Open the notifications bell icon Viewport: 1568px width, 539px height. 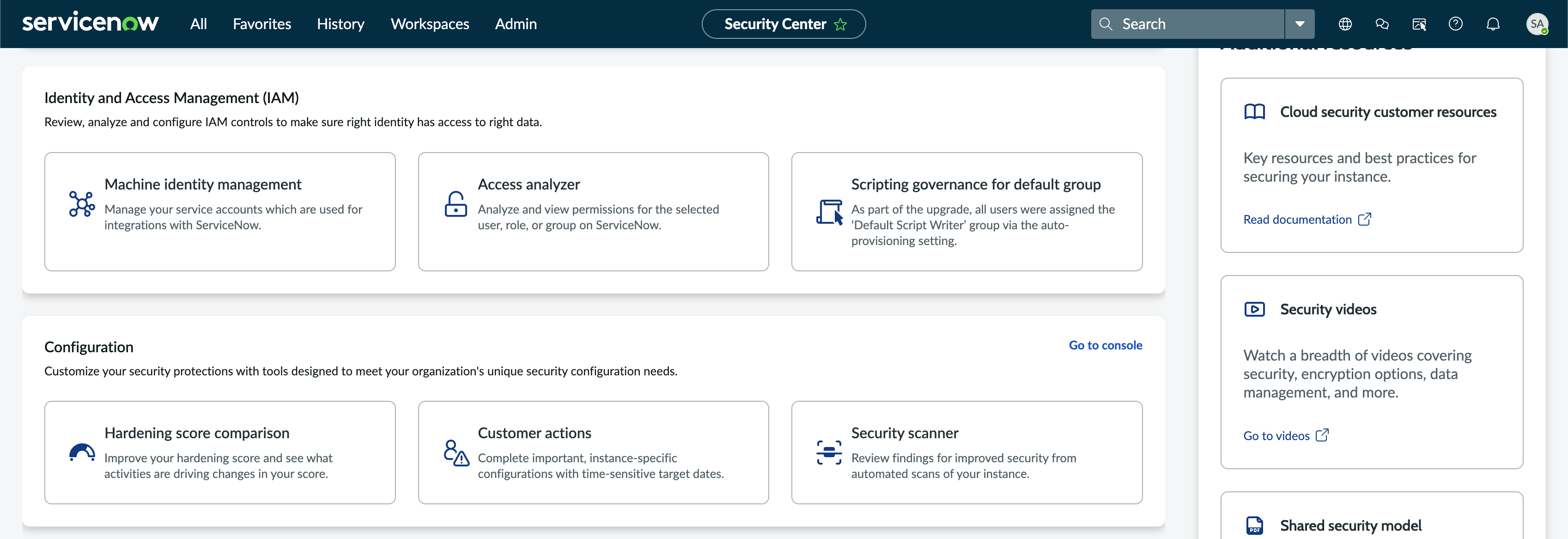point(1493,24)
